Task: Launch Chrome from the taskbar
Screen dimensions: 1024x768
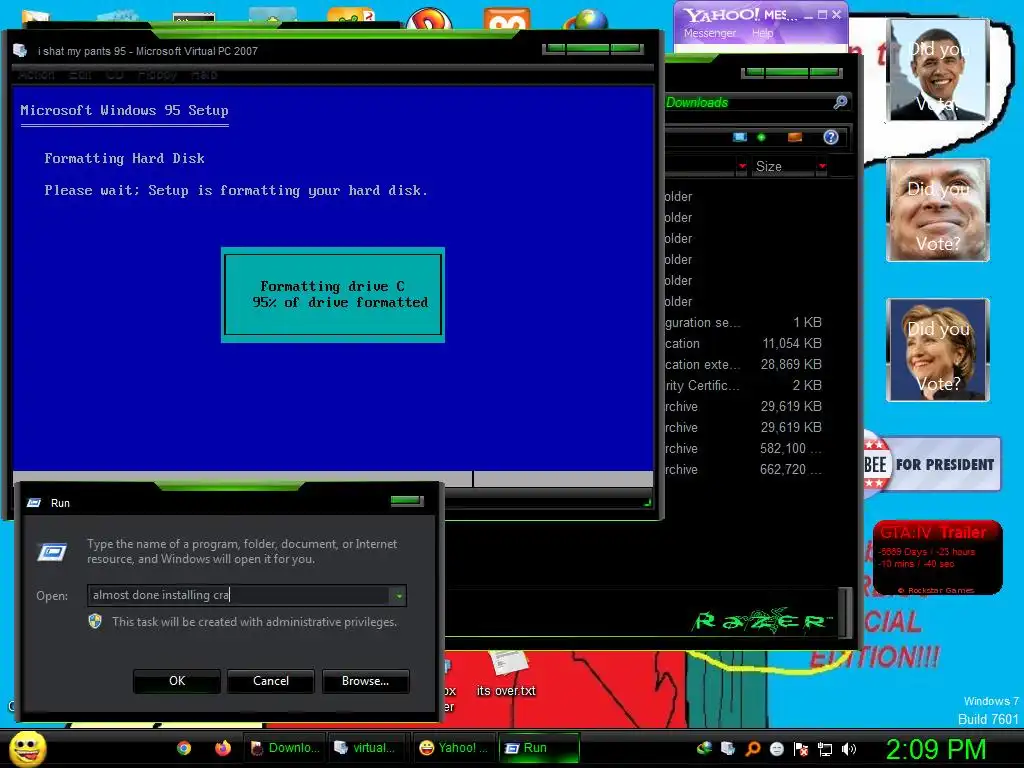Action: coord(184,748)
